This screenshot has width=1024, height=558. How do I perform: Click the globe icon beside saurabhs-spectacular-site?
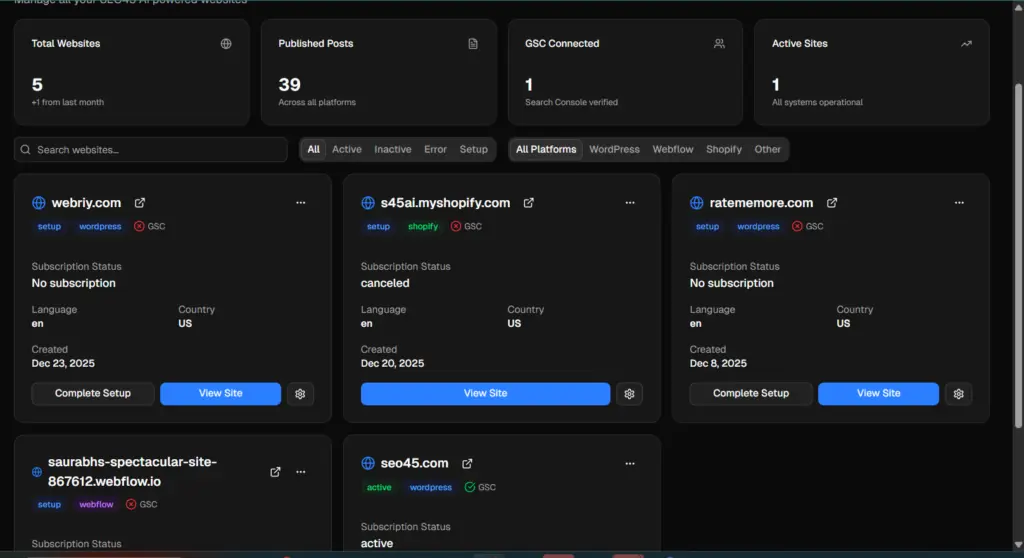37,472
